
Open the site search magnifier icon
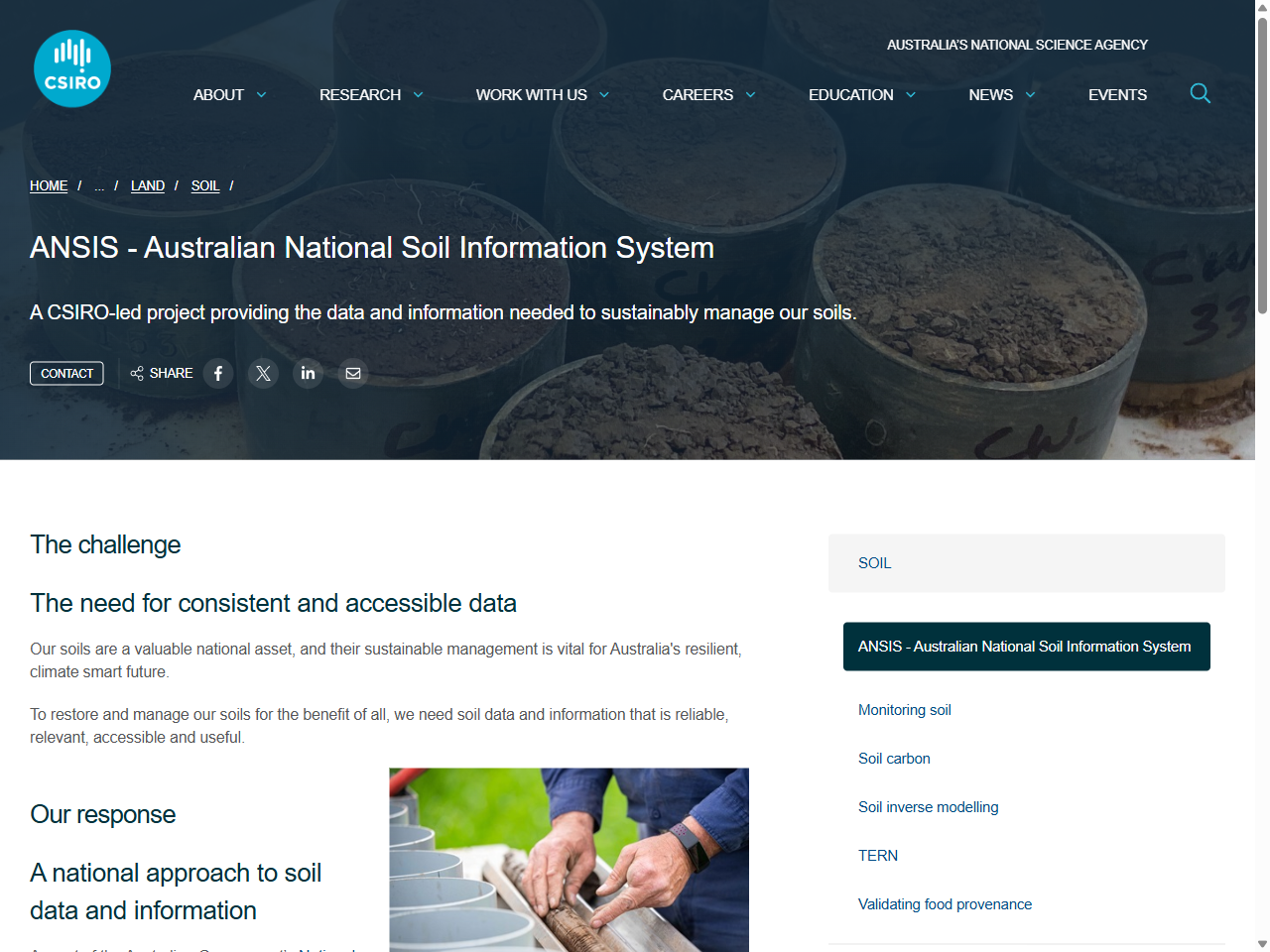click(x=1200, y=93)
